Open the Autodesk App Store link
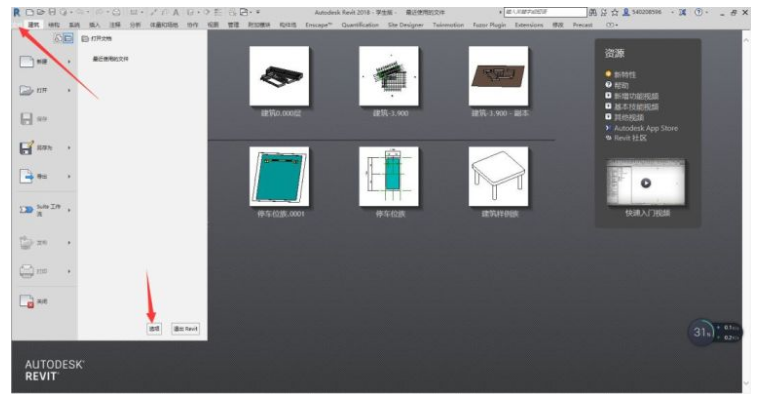Screen dimensions: 764x400 646,128
